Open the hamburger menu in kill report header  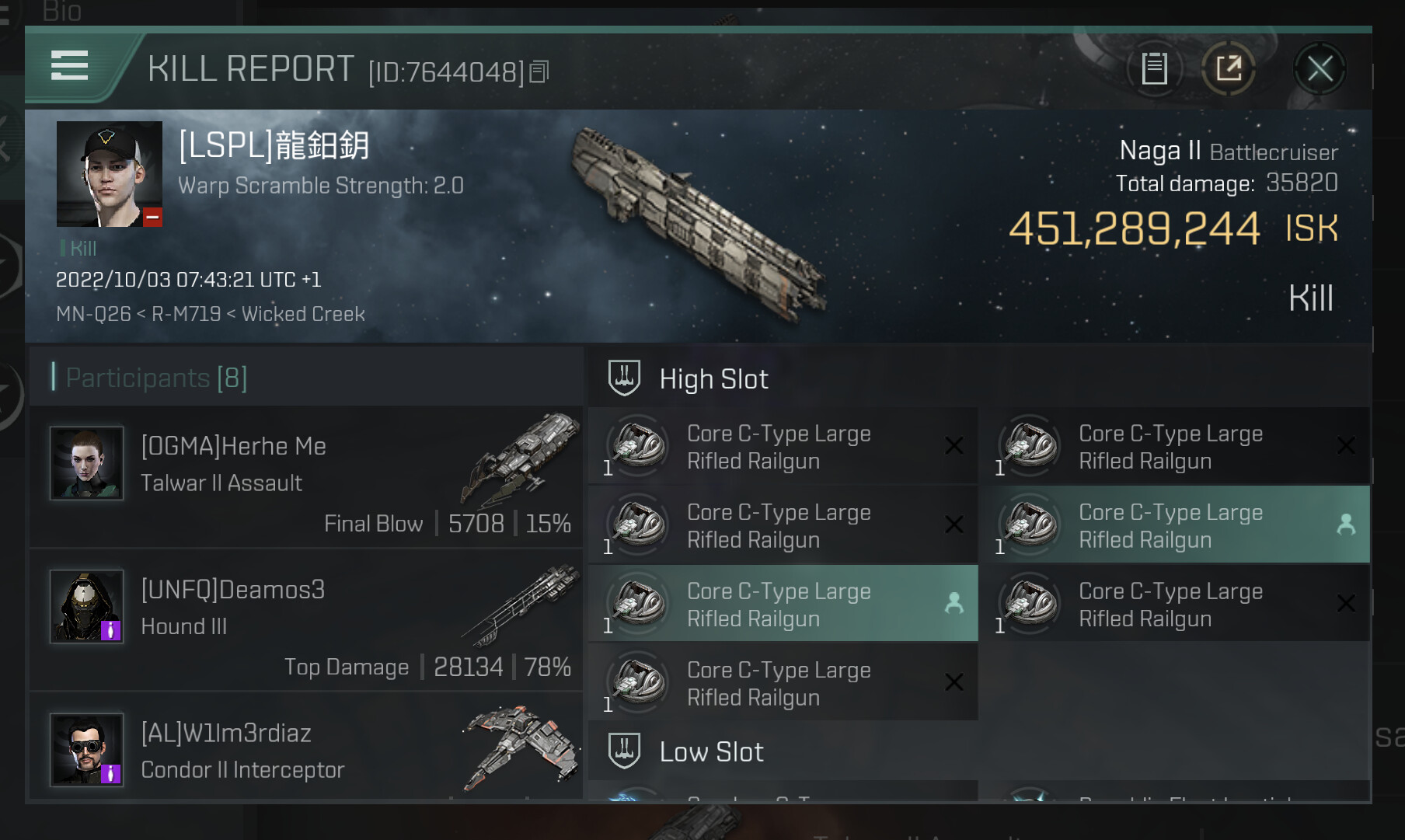coord(69,66)
